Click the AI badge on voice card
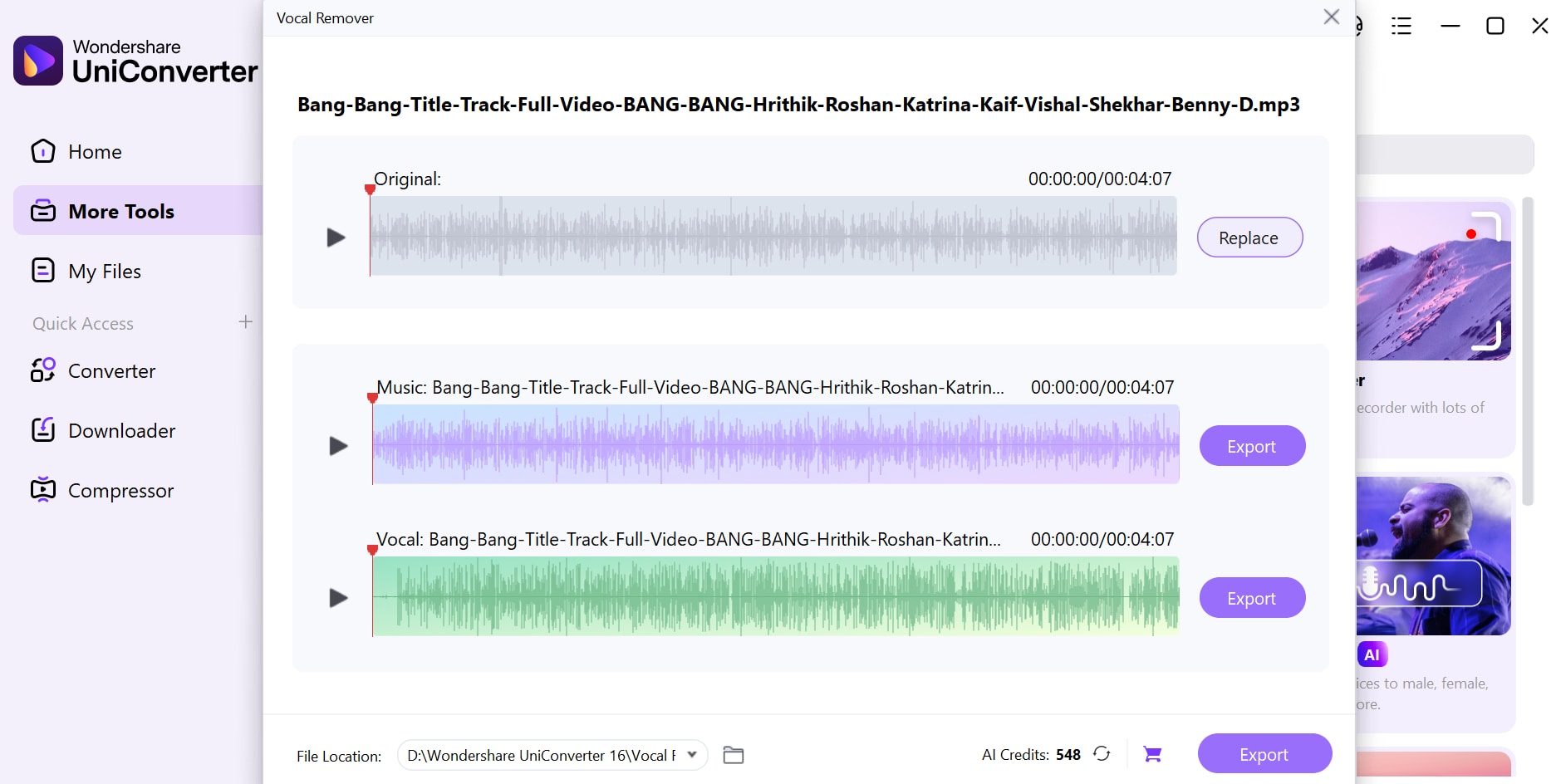This screenshot has height=784, width=1556. [x=1372, y=654]
